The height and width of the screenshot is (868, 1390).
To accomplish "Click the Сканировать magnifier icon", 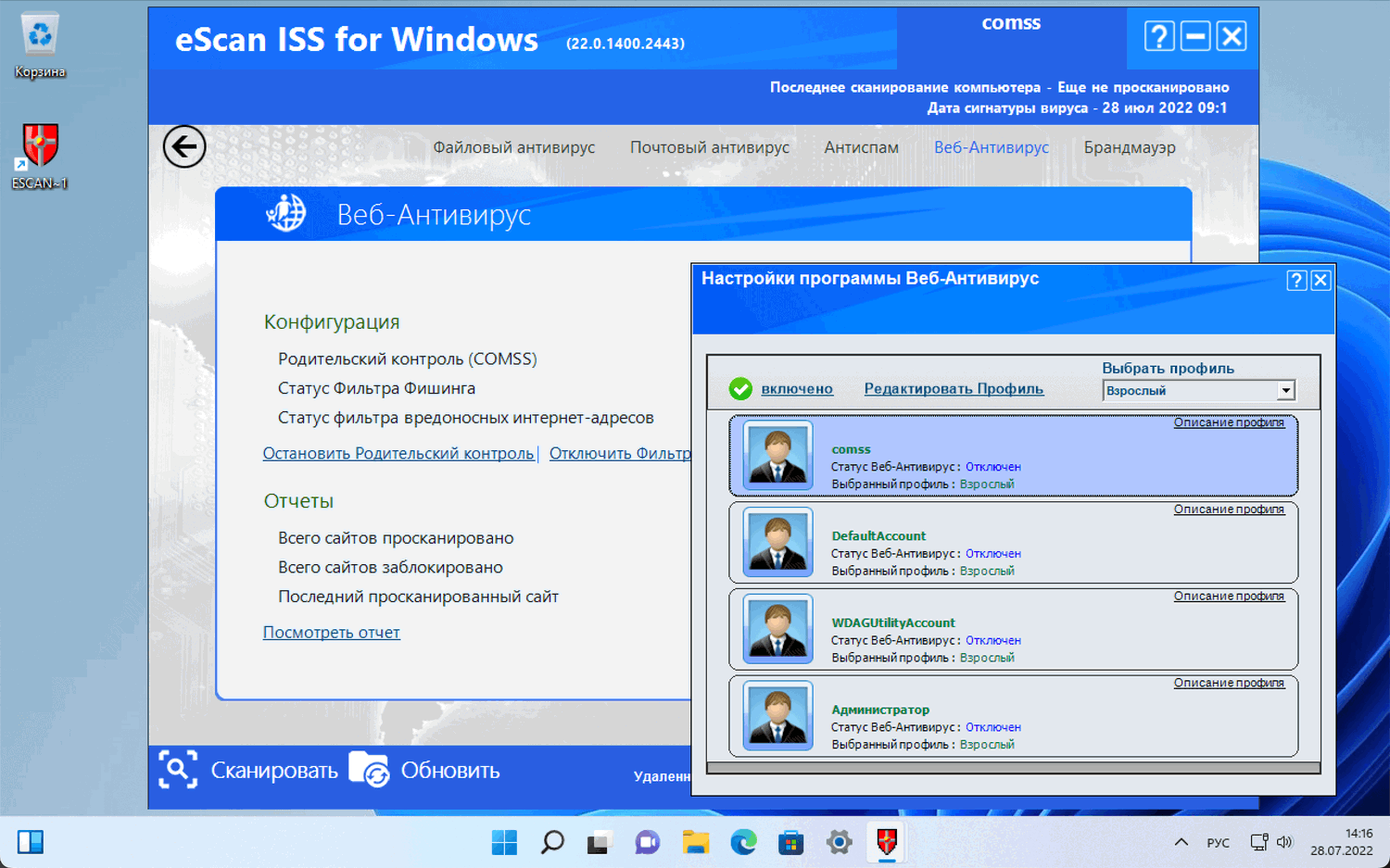I will pos(178,770).
